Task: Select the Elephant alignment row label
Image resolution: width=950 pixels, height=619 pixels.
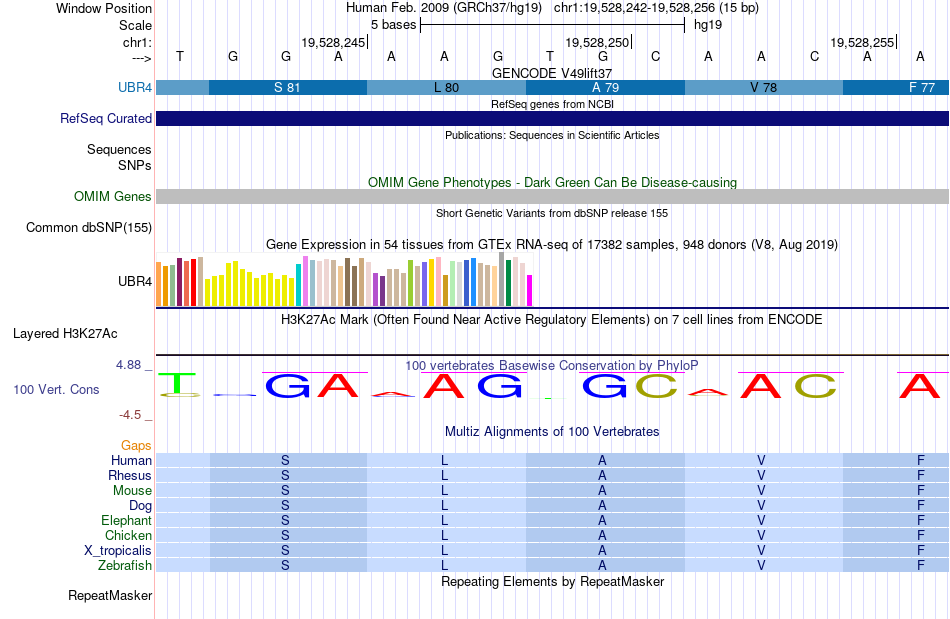Action: tap(126, 520)
